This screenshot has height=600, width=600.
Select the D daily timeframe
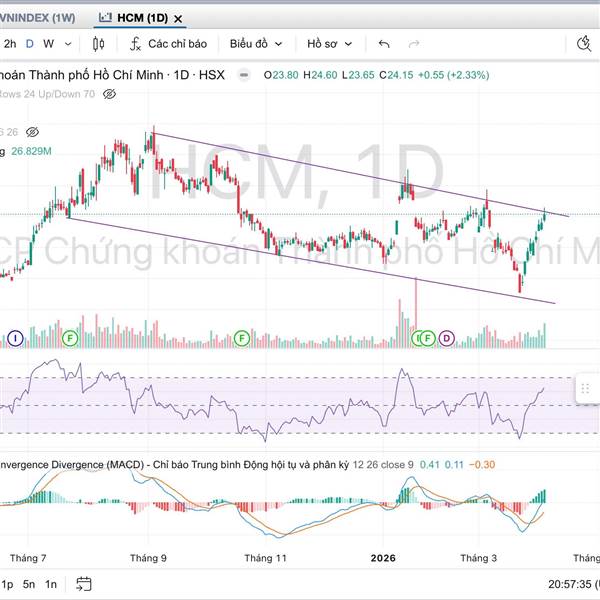point(30,44)
